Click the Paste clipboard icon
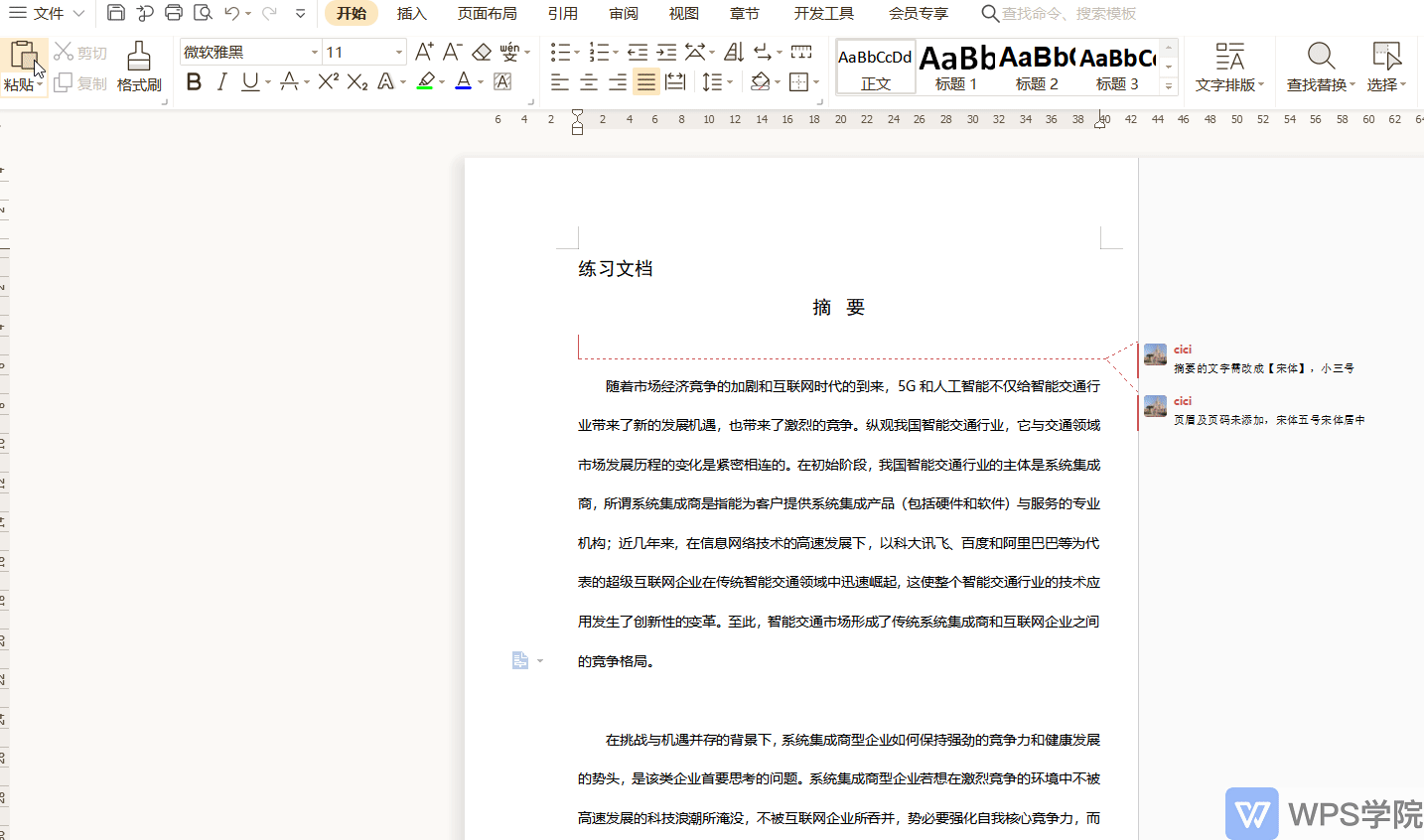 (x=24, y=57)
